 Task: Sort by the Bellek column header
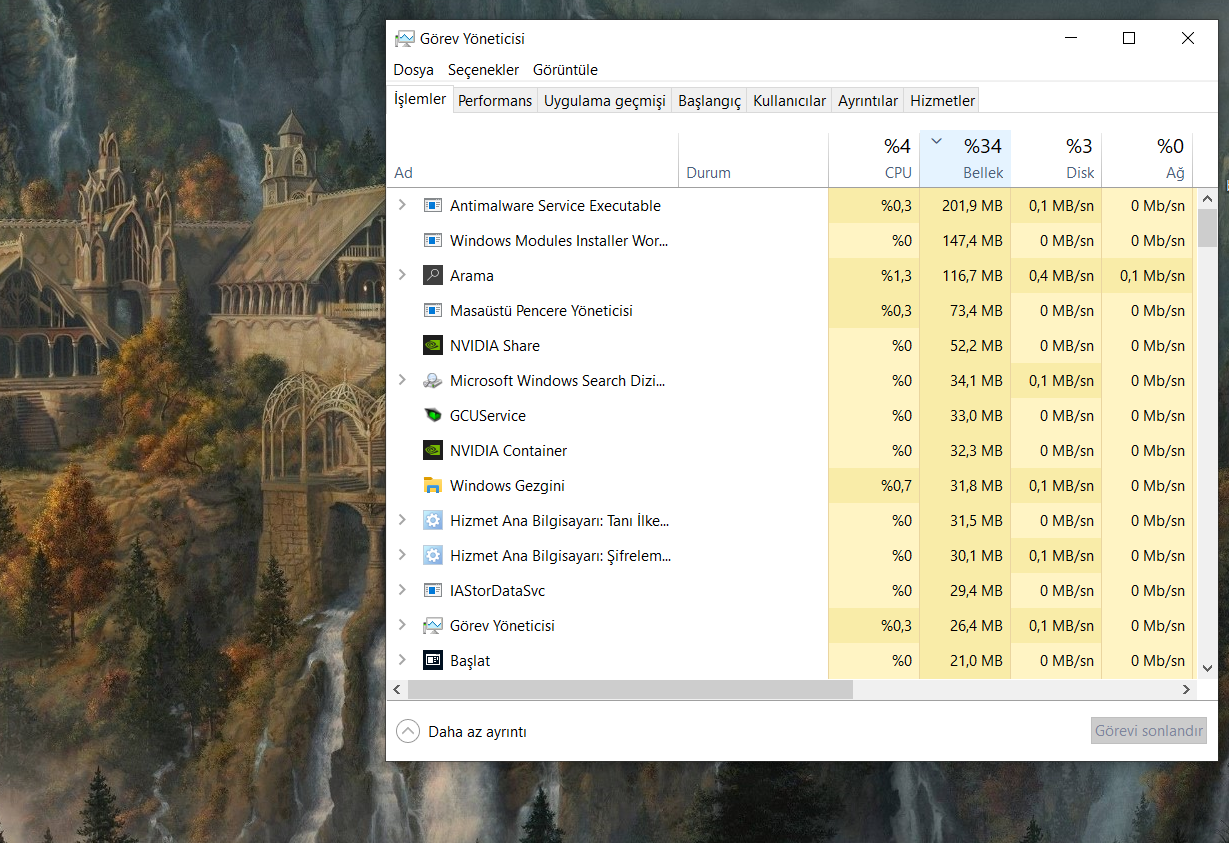tap(965, 159)
